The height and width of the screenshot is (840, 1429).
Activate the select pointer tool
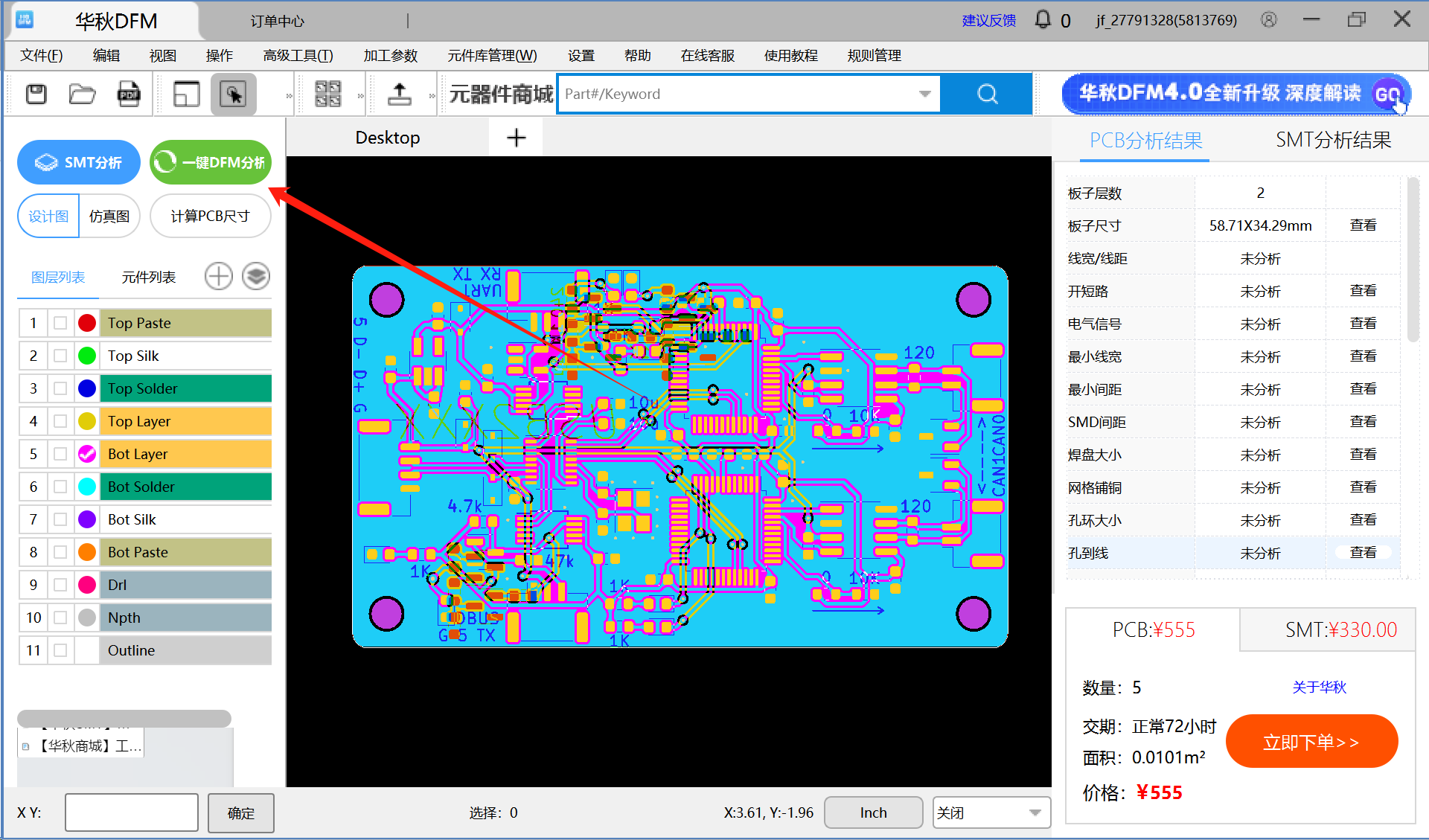coord(233,94)
